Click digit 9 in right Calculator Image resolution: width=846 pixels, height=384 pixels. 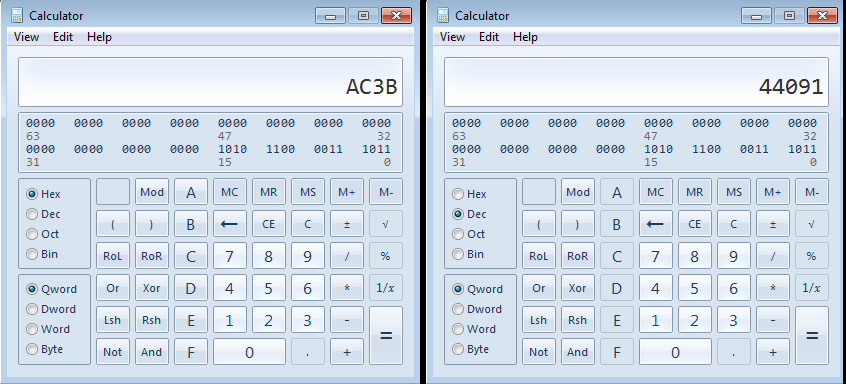(x=734, y=256)
